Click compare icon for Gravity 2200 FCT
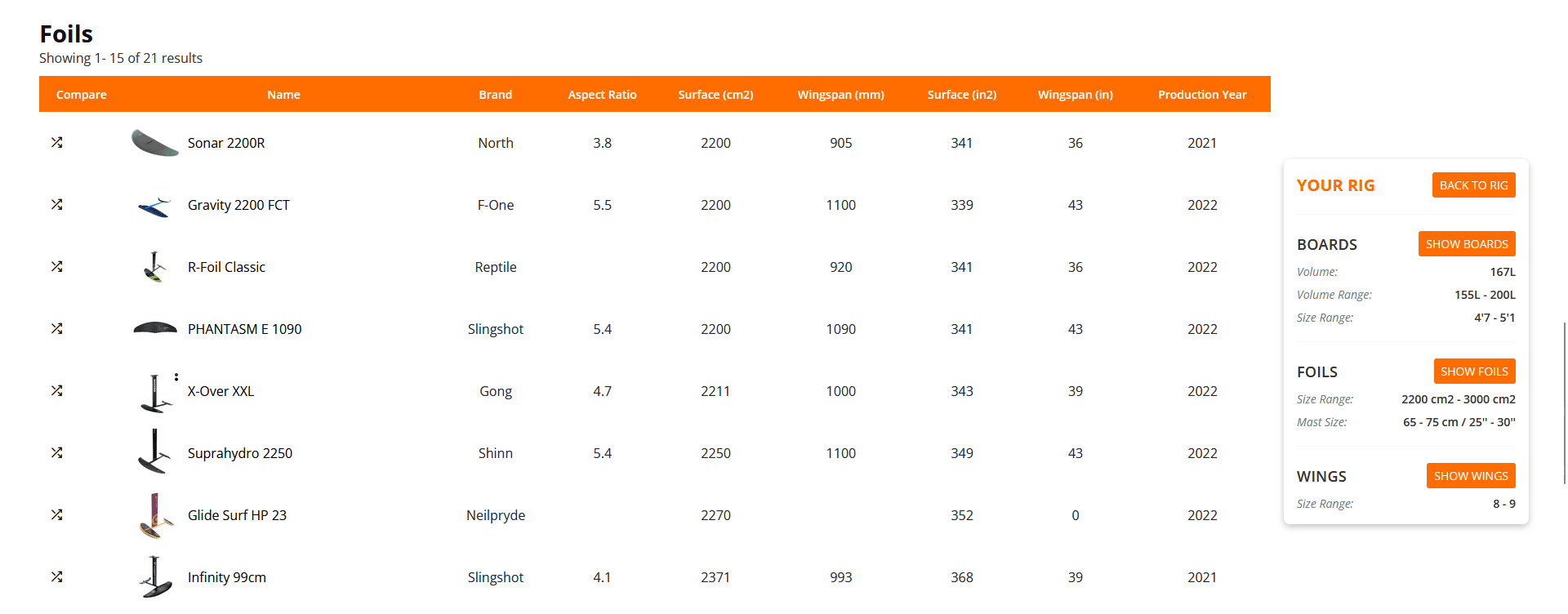Viewport: 1568px width, 614px height. tap(56, 204)
